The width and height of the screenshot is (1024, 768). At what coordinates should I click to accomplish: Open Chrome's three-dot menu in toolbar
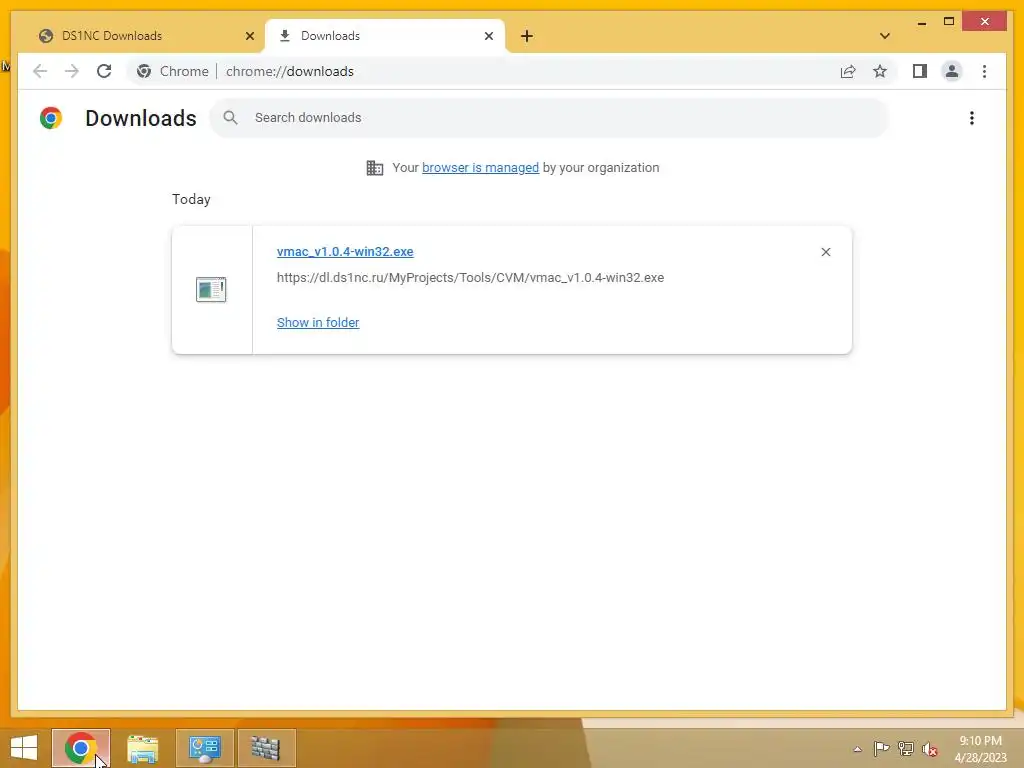click(x=984, y=71)
